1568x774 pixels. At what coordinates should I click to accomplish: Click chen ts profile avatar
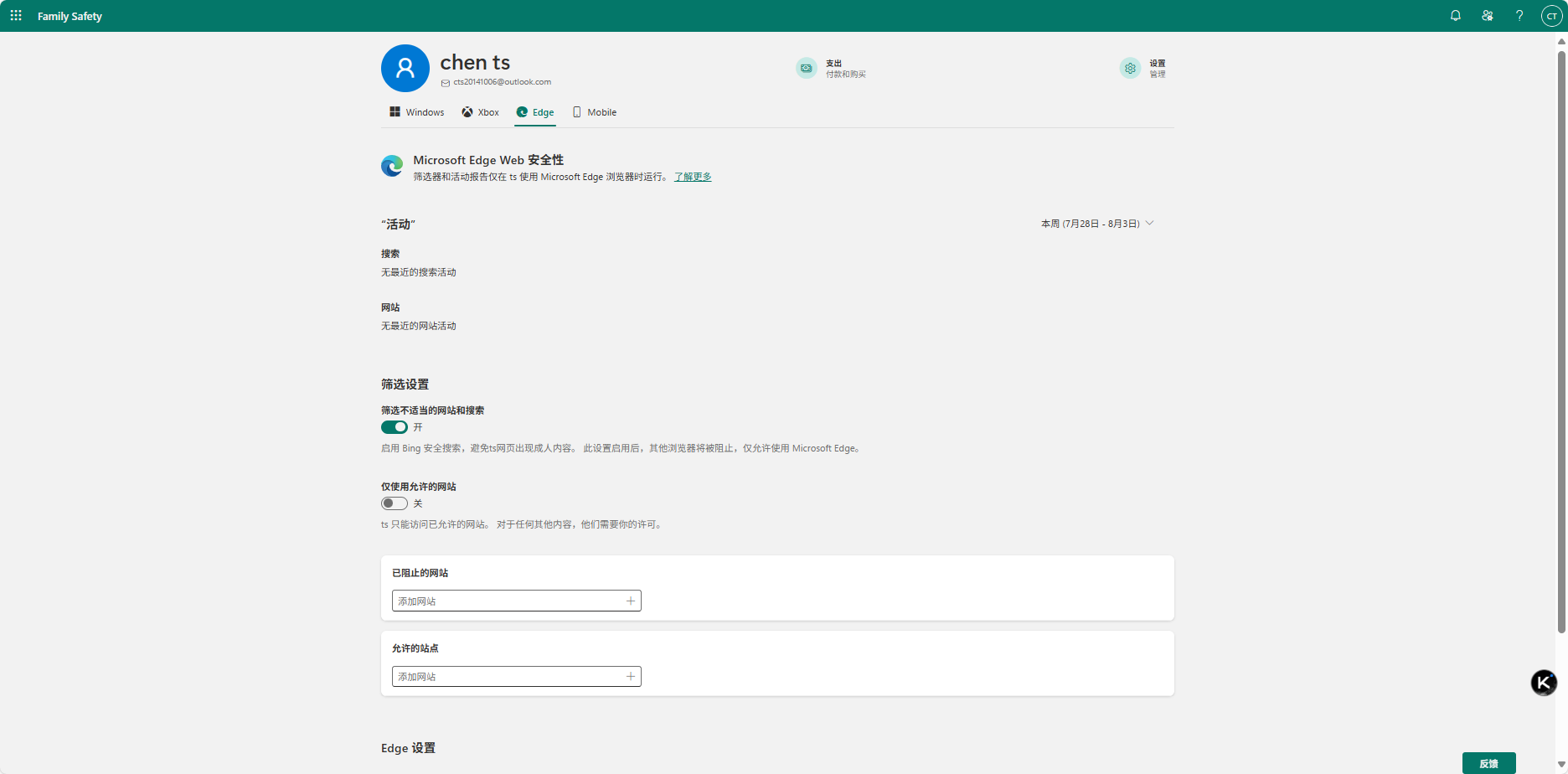click(x=405, y=69)
